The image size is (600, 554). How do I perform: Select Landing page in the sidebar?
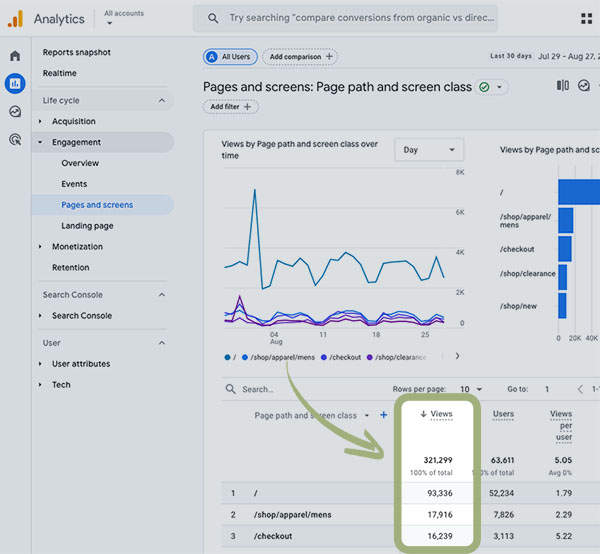coord(87,226)
